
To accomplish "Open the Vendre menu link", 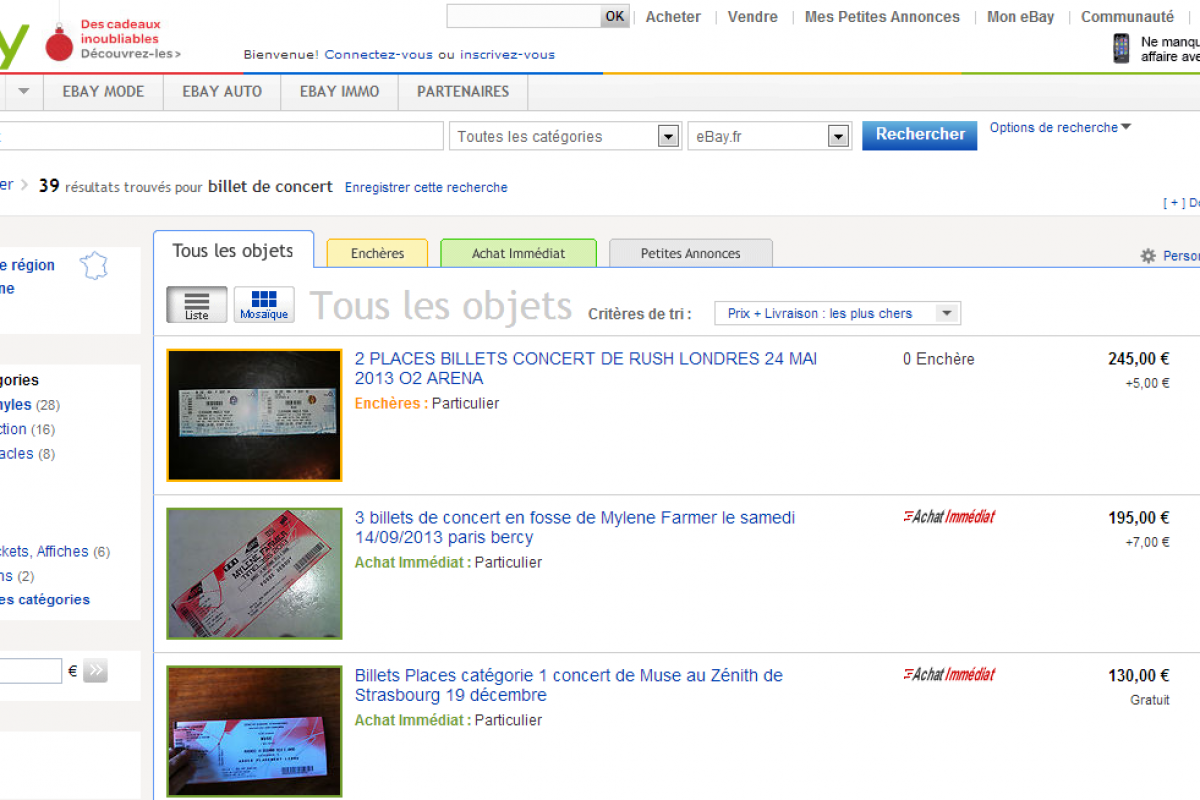I will [x=753, y=17].
